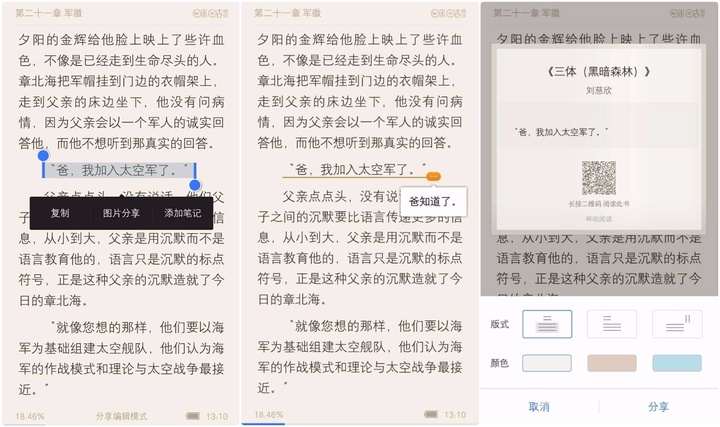Tap the Migu logo in middle panel
The image size is (720, 427).
click(448, 14)
